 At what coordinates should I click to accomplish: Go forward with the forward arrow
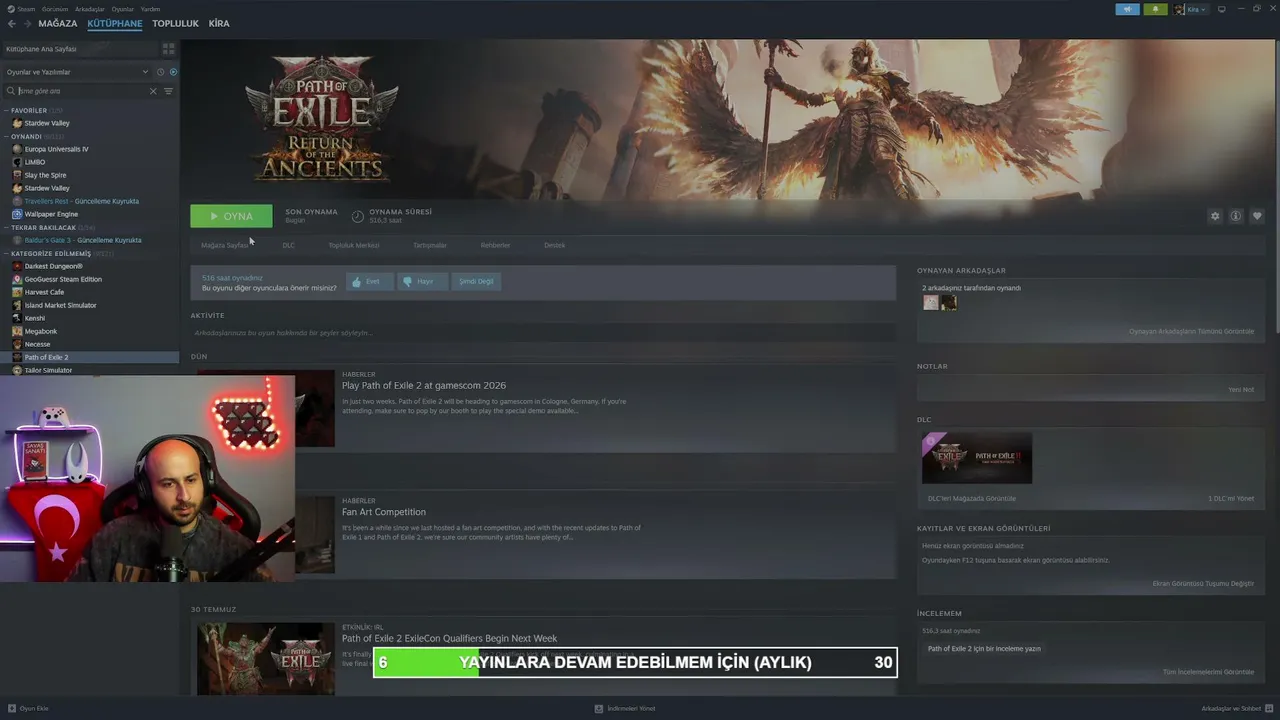[27, 23]
